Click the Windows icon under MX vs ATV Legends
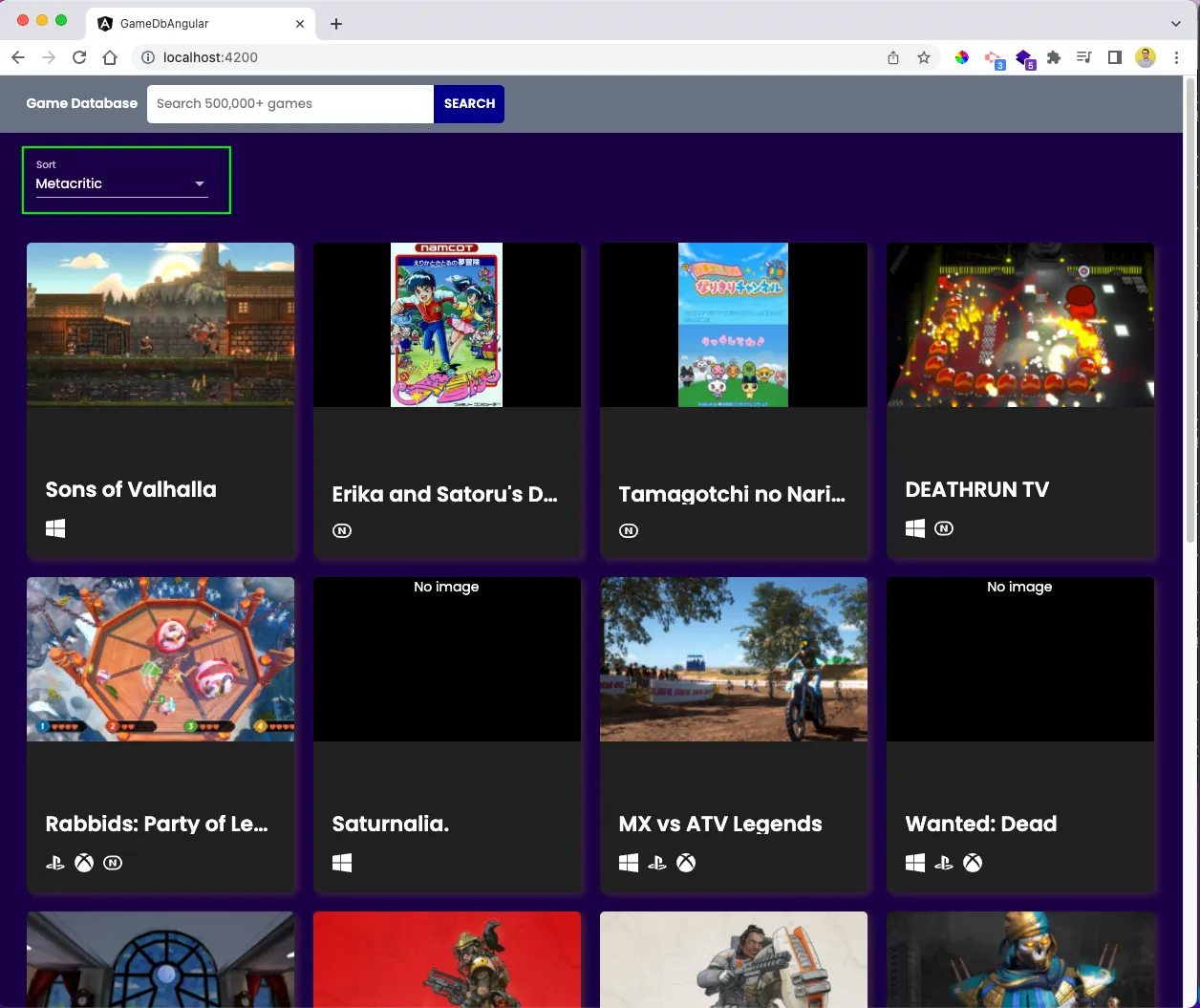 click(629, 863)
